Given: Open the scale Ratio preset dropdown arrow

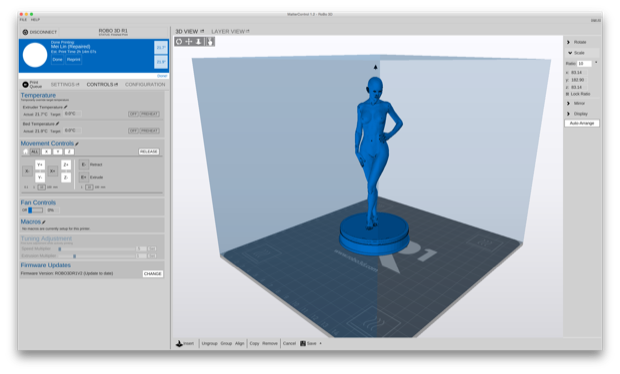Looking at the screenshot, I should tap(596, 63).
